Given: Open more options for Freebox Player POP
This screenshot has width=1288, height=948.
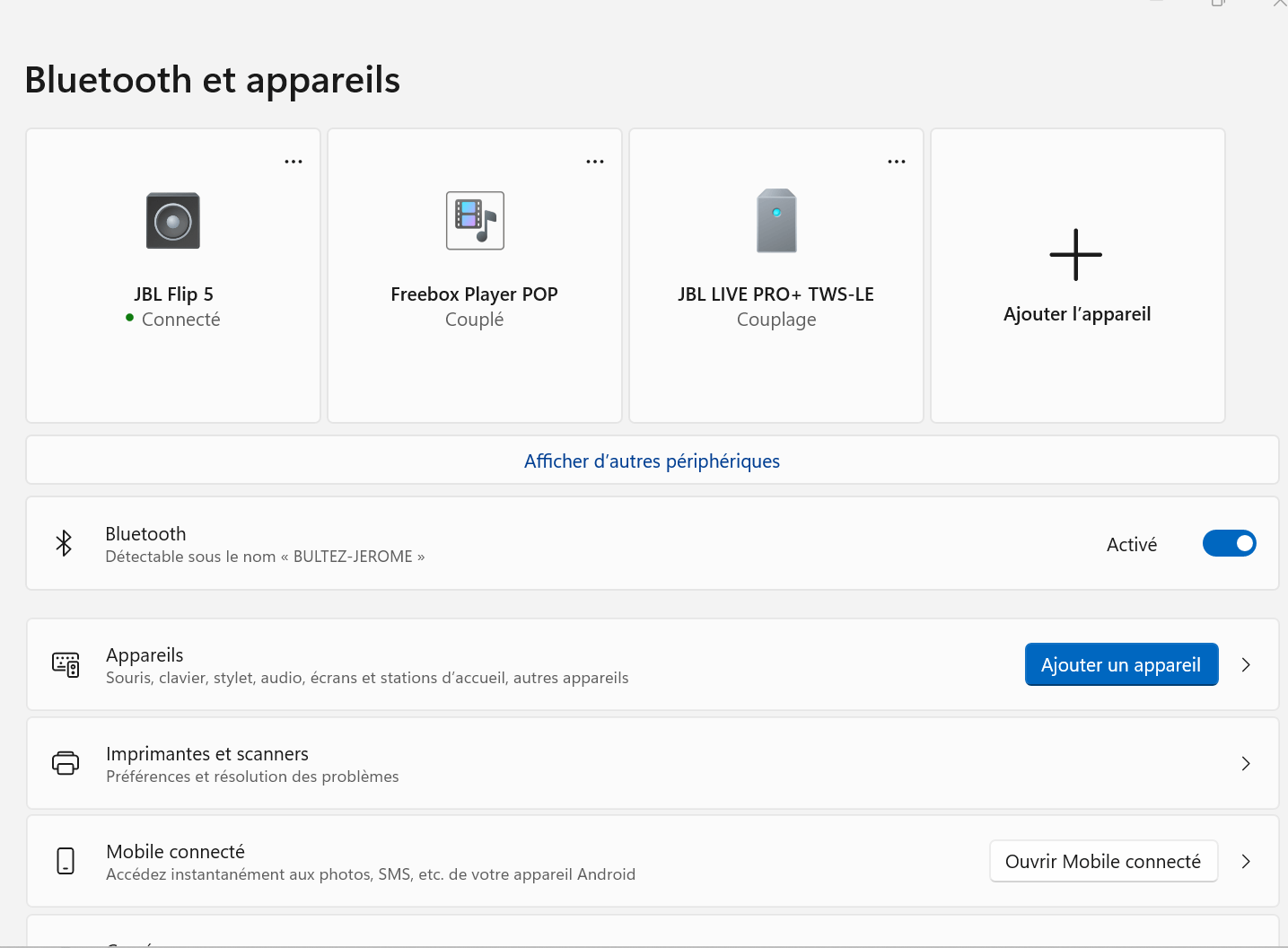Looking at the screenshot, I should pos(595,162).
